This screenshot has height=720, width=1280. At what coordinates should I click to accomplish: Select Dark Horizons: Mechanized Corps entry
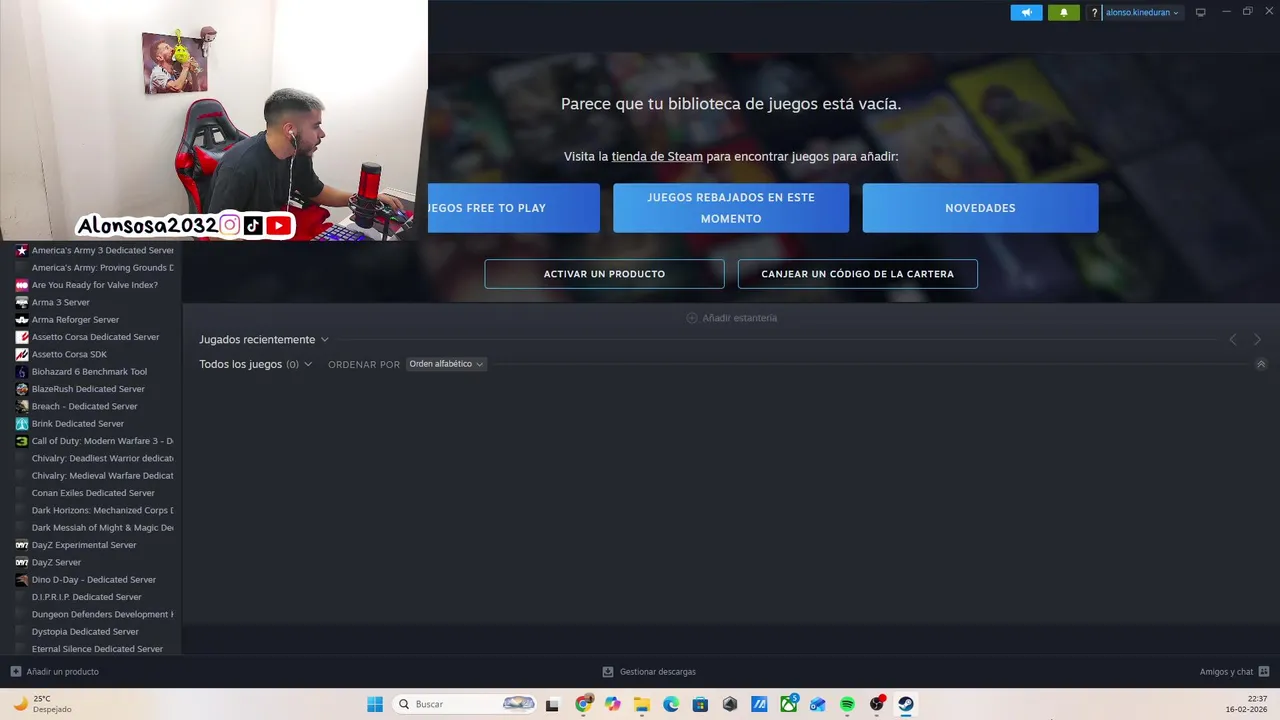pyautogui.click(x=94, y=510)
